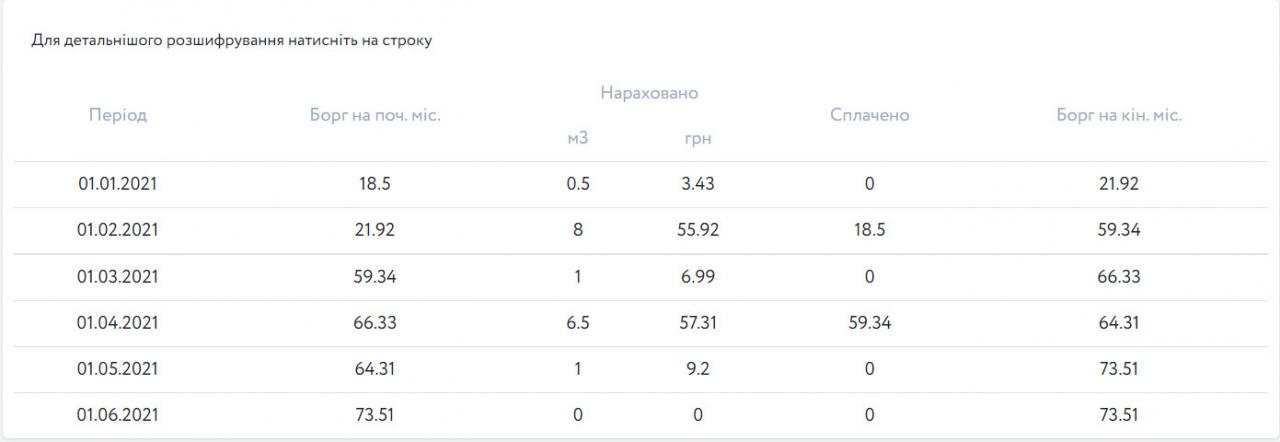Select the 6.5 m3 consumption cell
The width and height of the screenshot is (1280, 442).
tap(578, 323)
